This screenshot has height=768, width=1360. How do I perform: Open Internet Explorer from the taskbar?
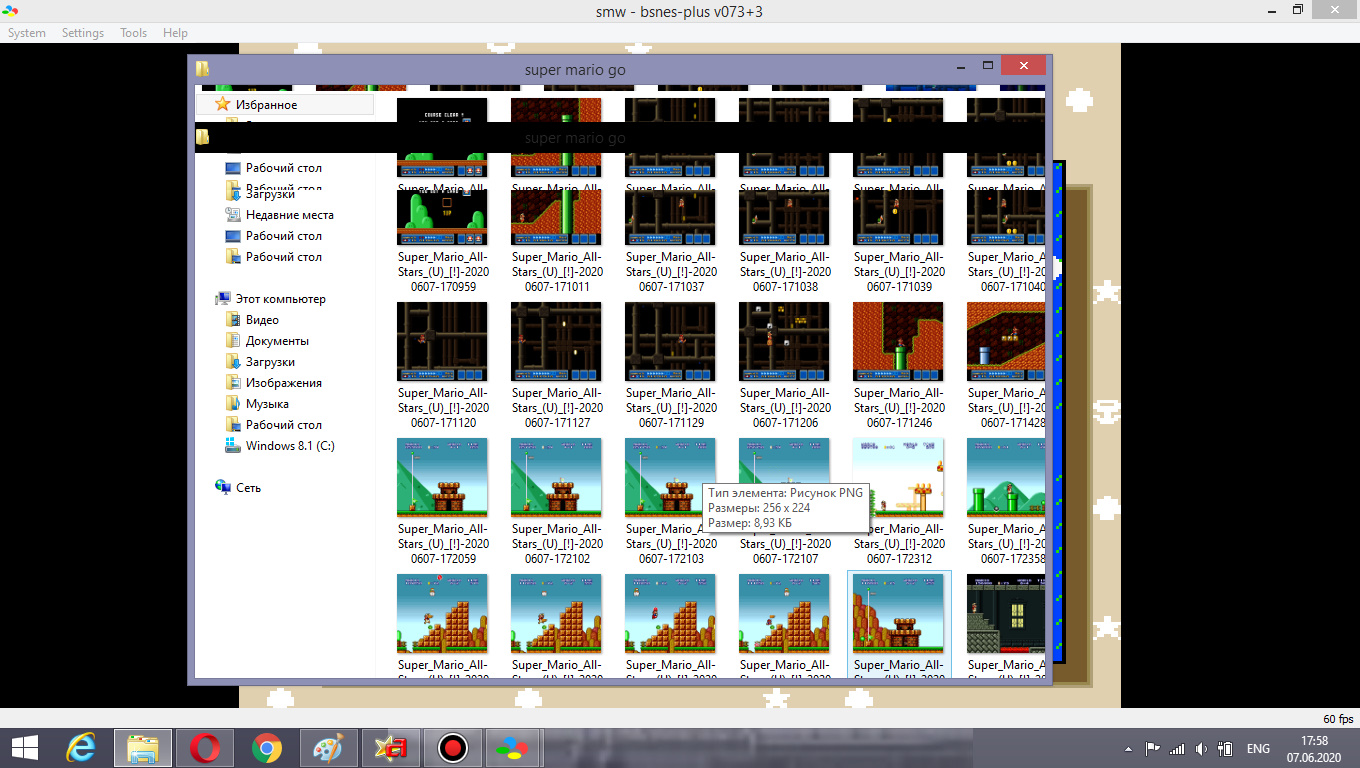(x=81, y=748)
